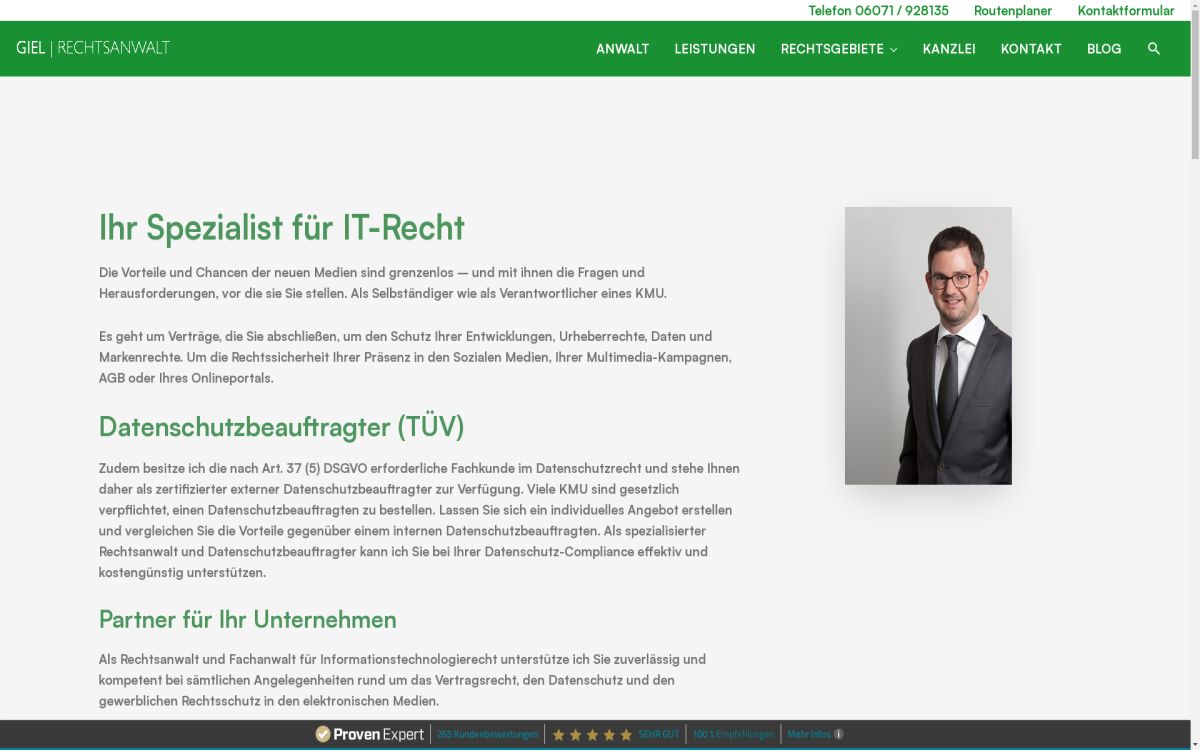Call via the Telefon 06071 / 928135 link

click(x=879, y=11)
